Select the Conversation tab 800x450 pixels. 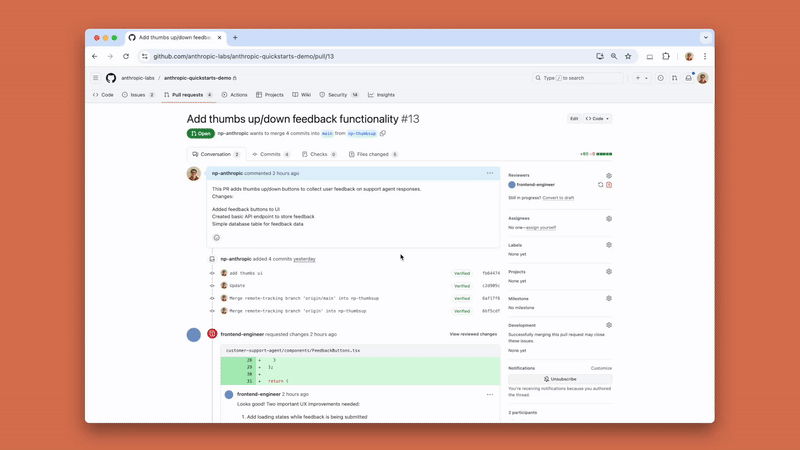216,154
